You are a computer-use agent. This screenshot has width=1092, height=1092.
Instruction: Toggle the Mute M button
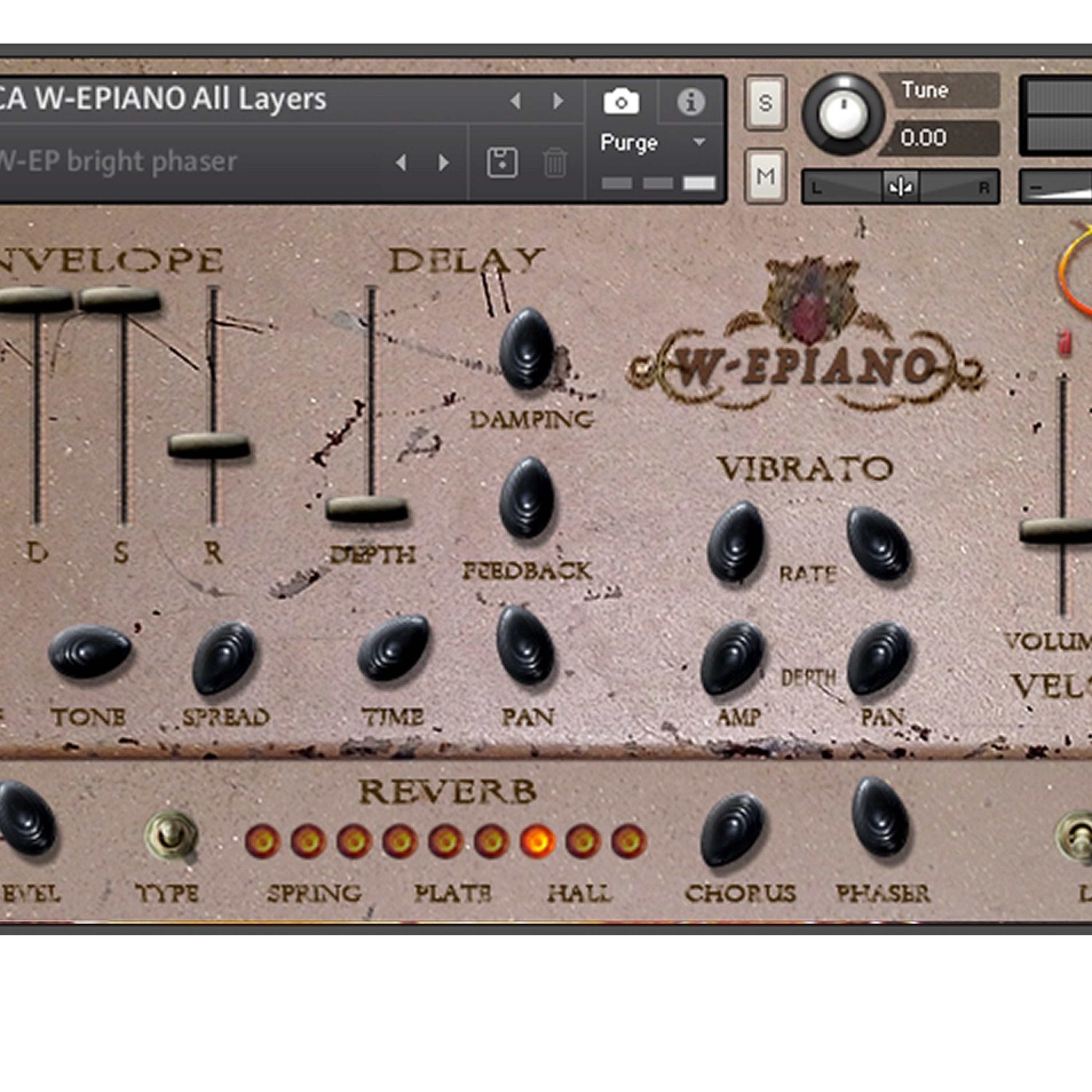point(765,176)
